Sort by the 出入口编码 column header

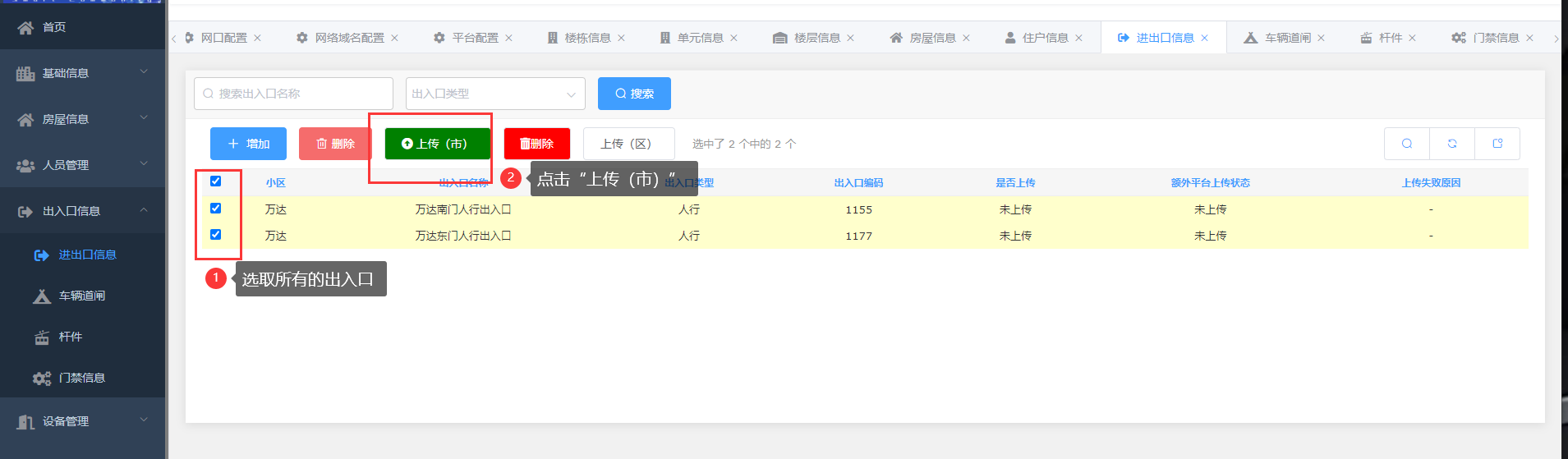[858, 183]
